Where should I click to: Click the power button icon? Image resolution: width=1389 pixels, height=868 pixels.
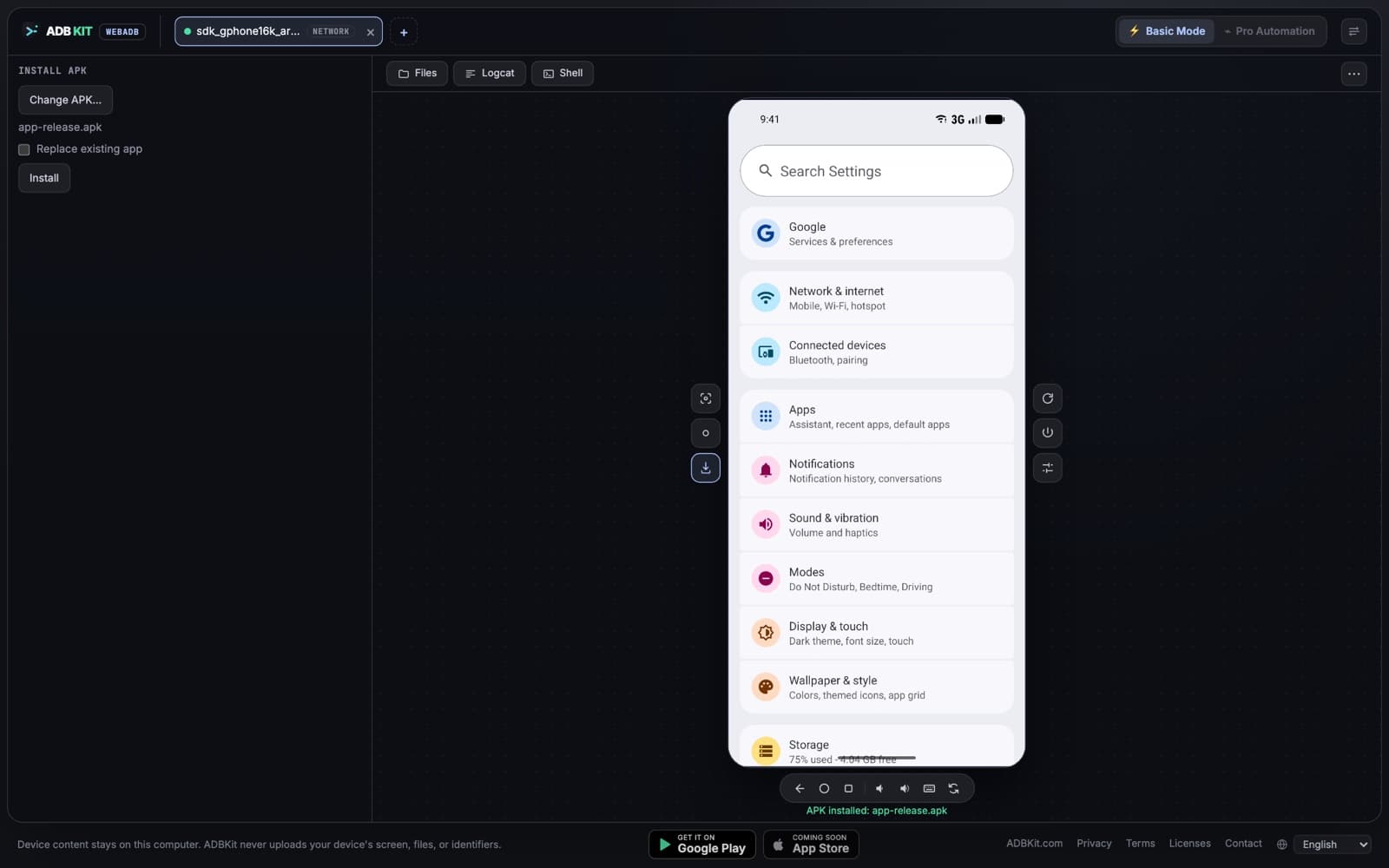(x=1048, y=433)
